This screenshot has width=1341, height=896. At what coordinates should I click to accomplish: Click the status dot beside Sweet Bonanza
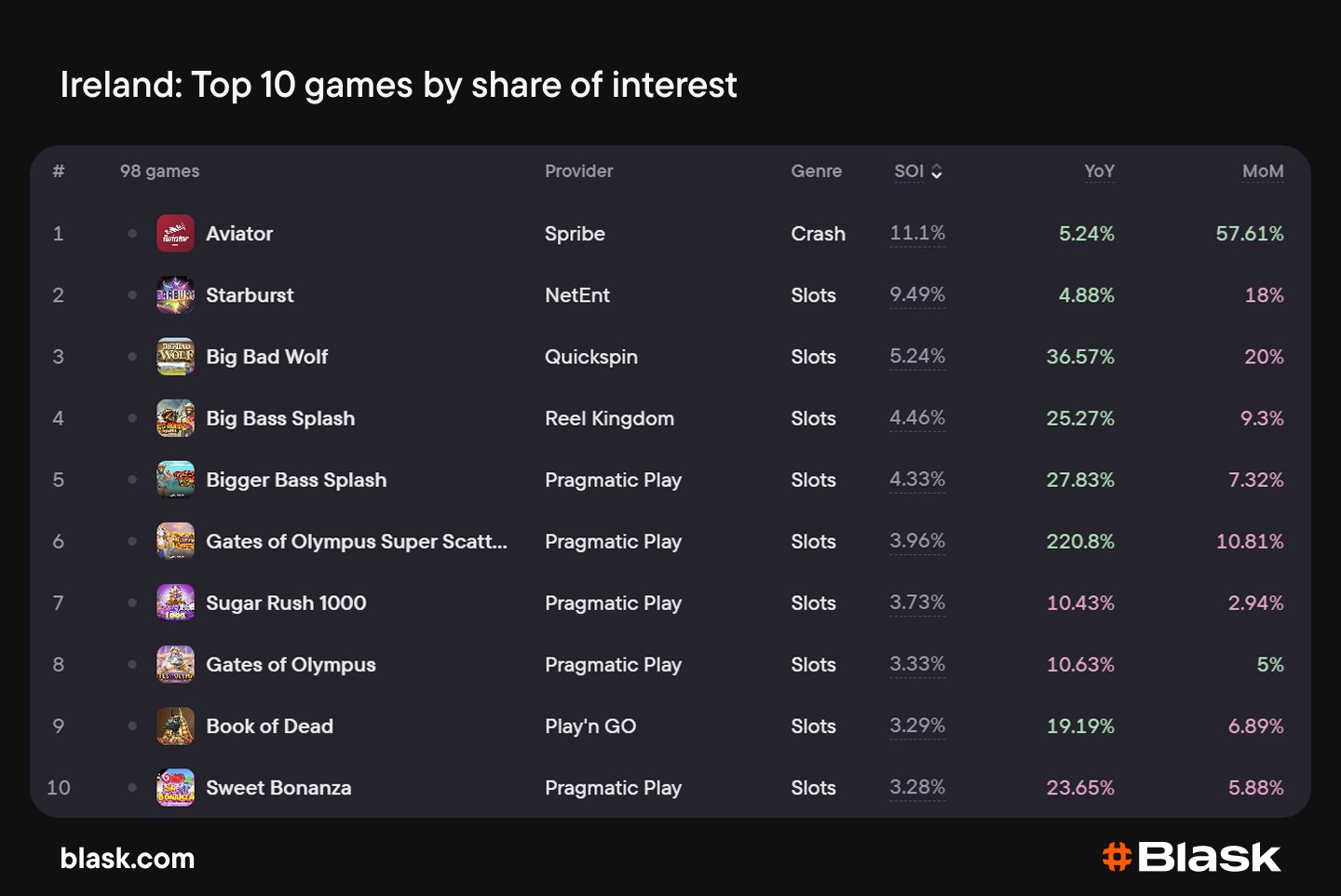[132, 787]
